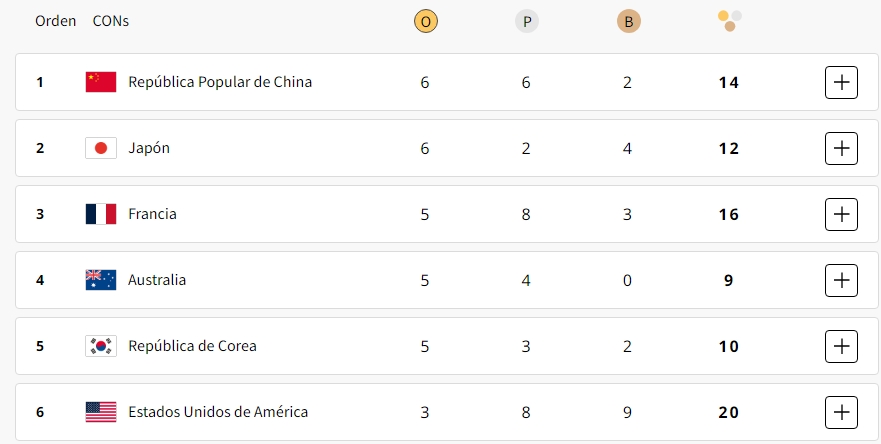881x444 pixels.
Task: Expand República de Corea row
Action: point(841,346)
